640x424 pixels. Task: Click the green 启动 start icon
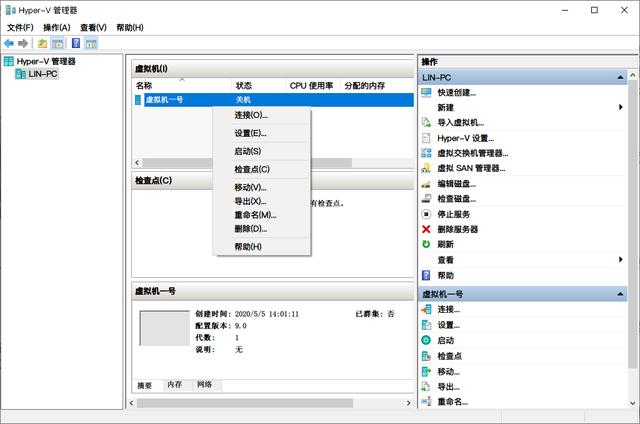426,340
